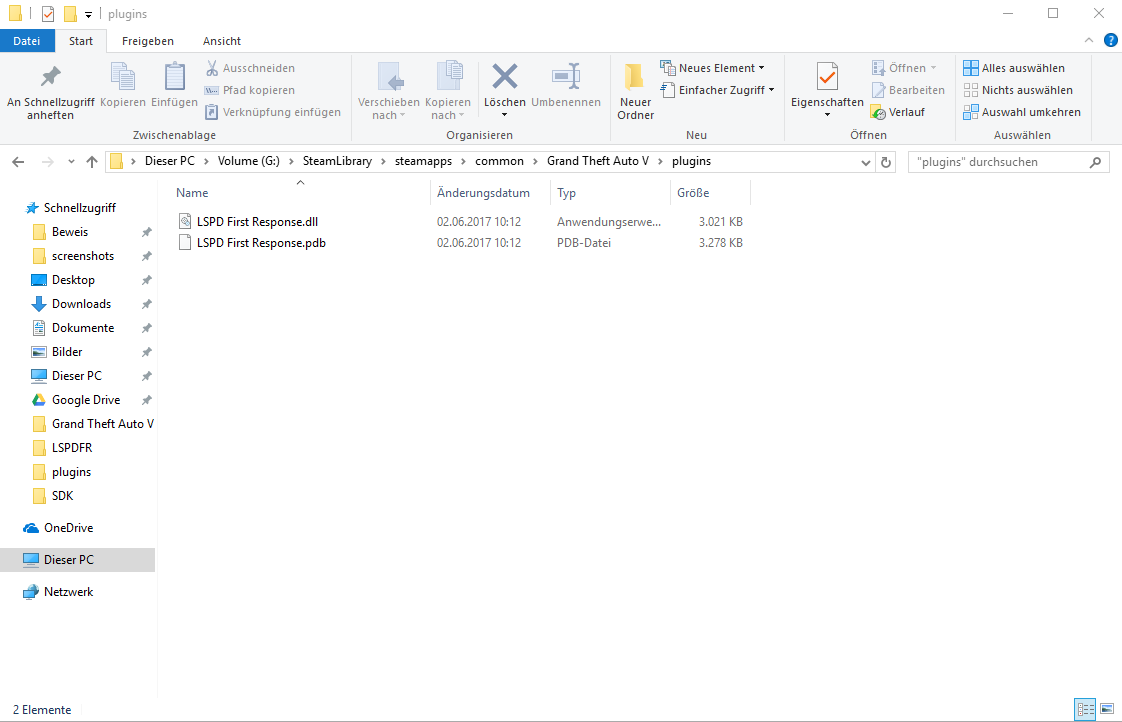Pin folder to Schnellzugriff (An Schnellzugriff anheften)
1122x722 pixels.
[x=50, y=92]
